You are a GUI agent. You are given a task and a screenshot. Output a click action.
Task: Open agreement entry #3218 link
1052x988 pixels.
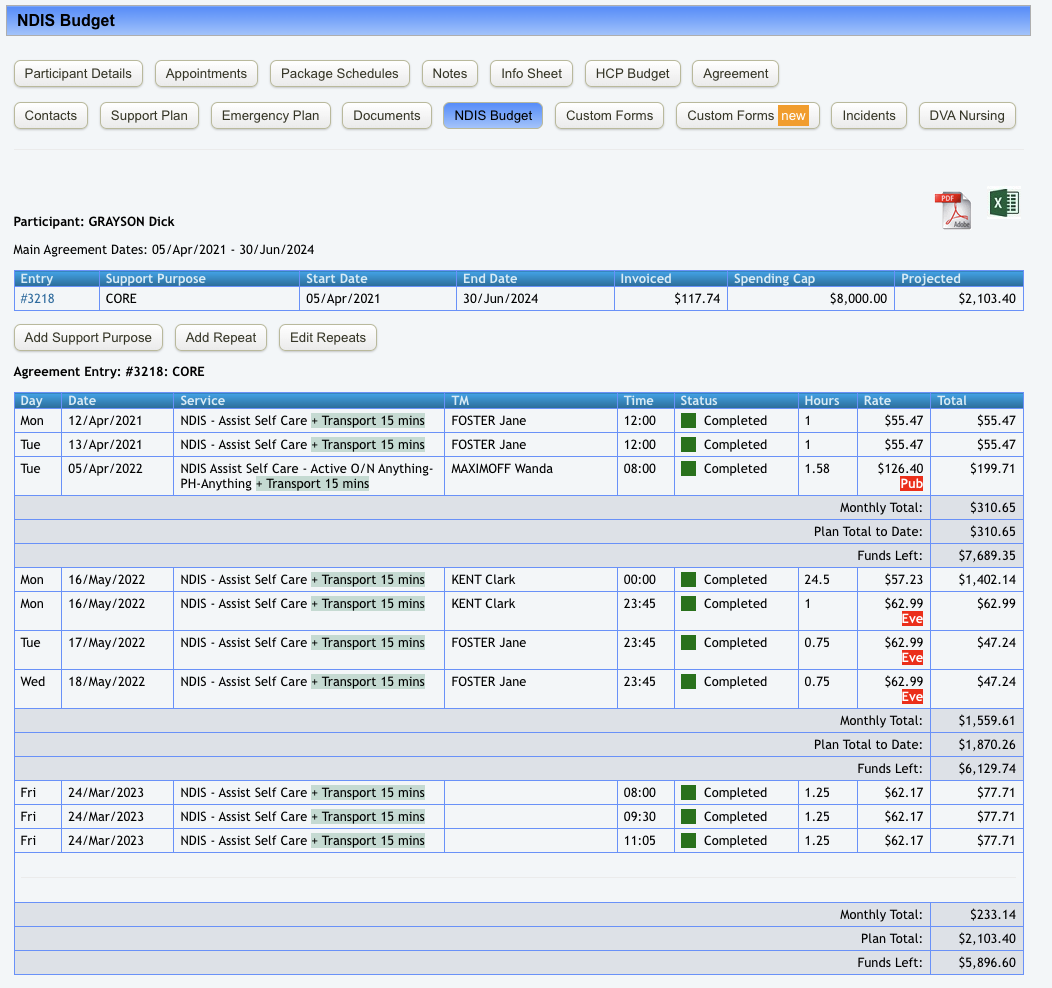tap(37, 298)
